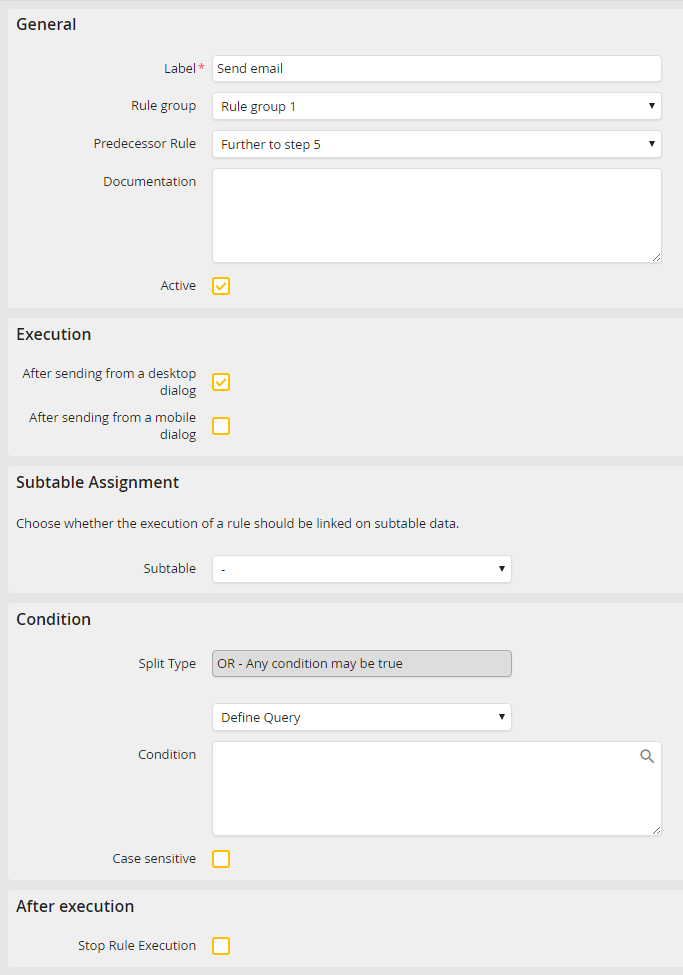683x975 pixels.
Task: Click the Execution section heading
Action: click(x=53, y=335)
